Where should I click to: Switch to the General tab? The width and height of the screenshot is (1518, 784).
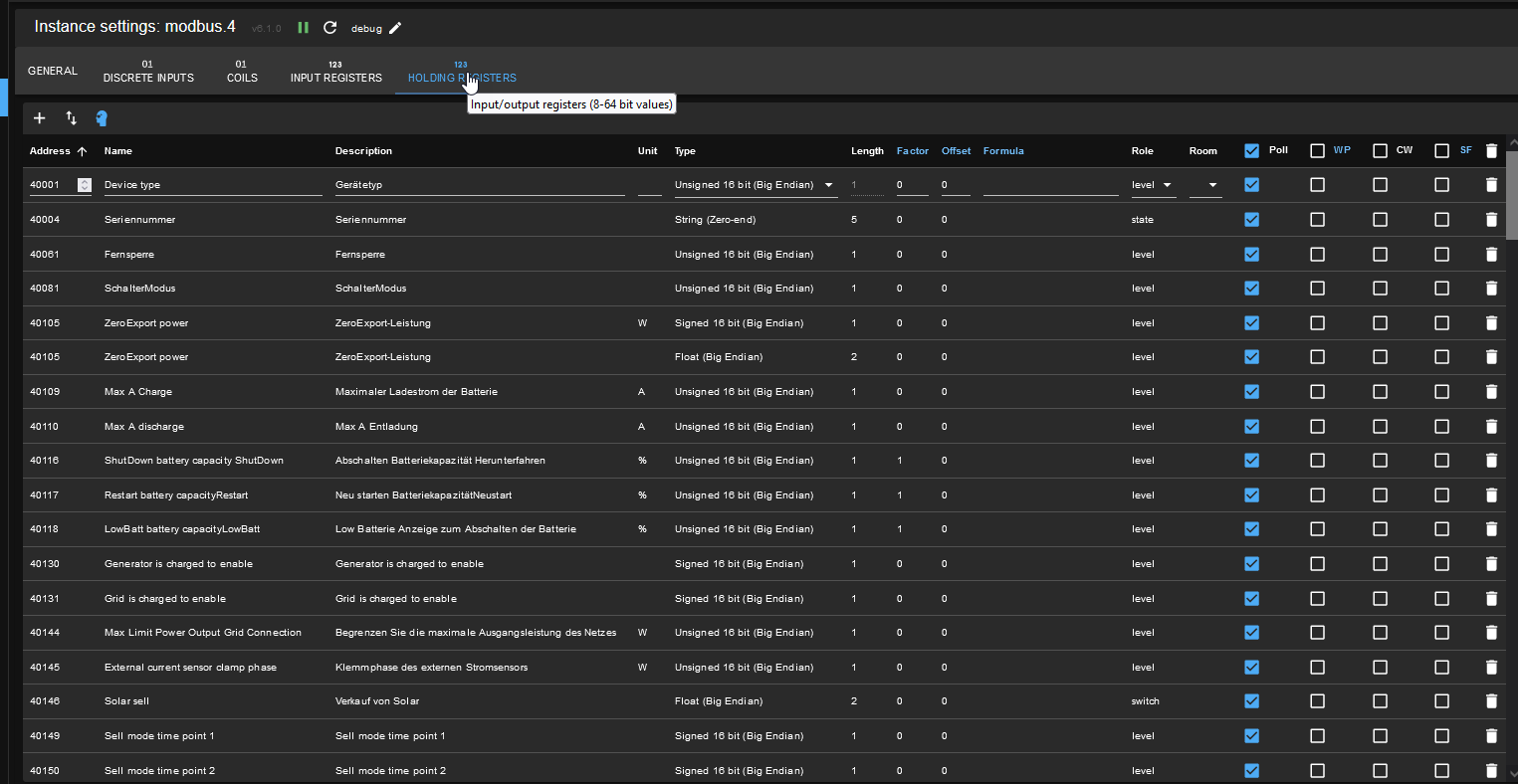click(x=53, y=72)
